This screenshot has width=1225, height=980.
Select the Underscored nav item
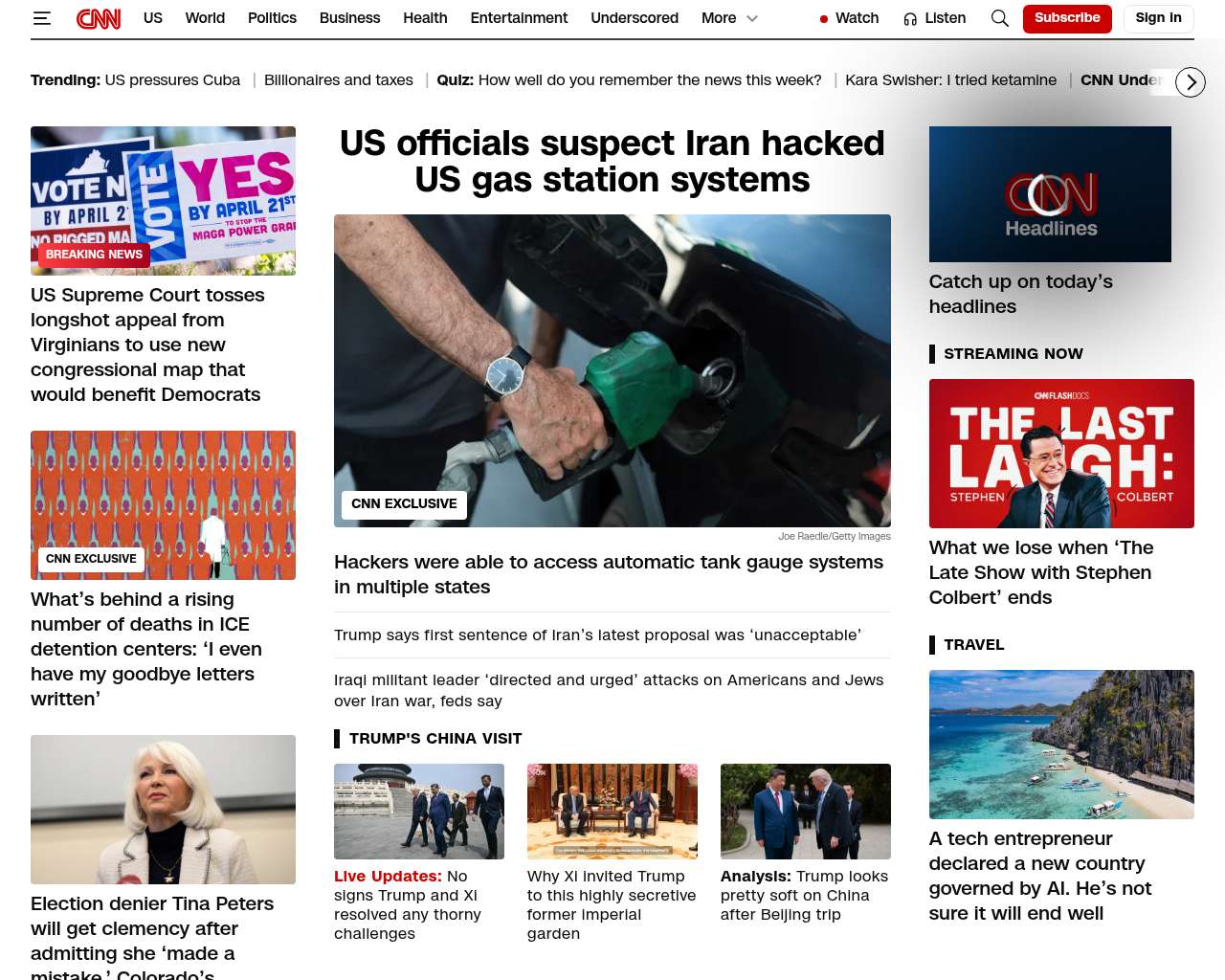(x=635, y=18)
